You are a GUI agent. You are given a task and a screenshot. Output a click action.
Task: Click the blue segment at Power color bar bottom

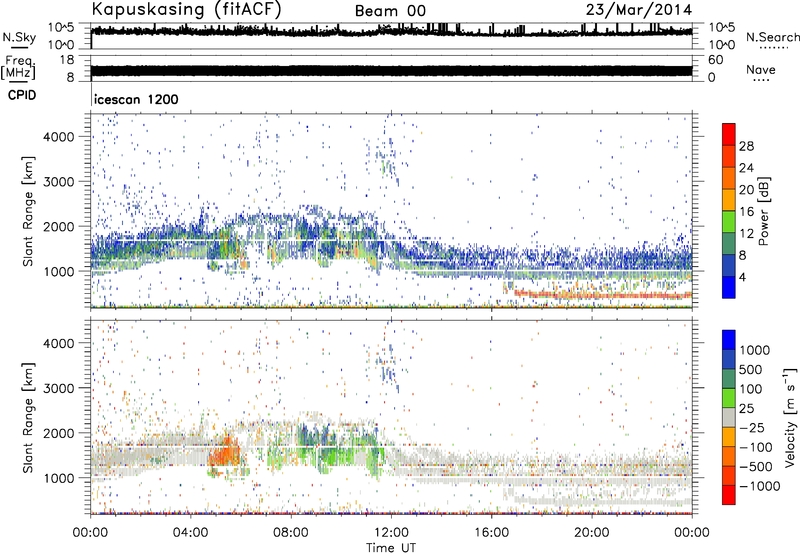(729, 287)
